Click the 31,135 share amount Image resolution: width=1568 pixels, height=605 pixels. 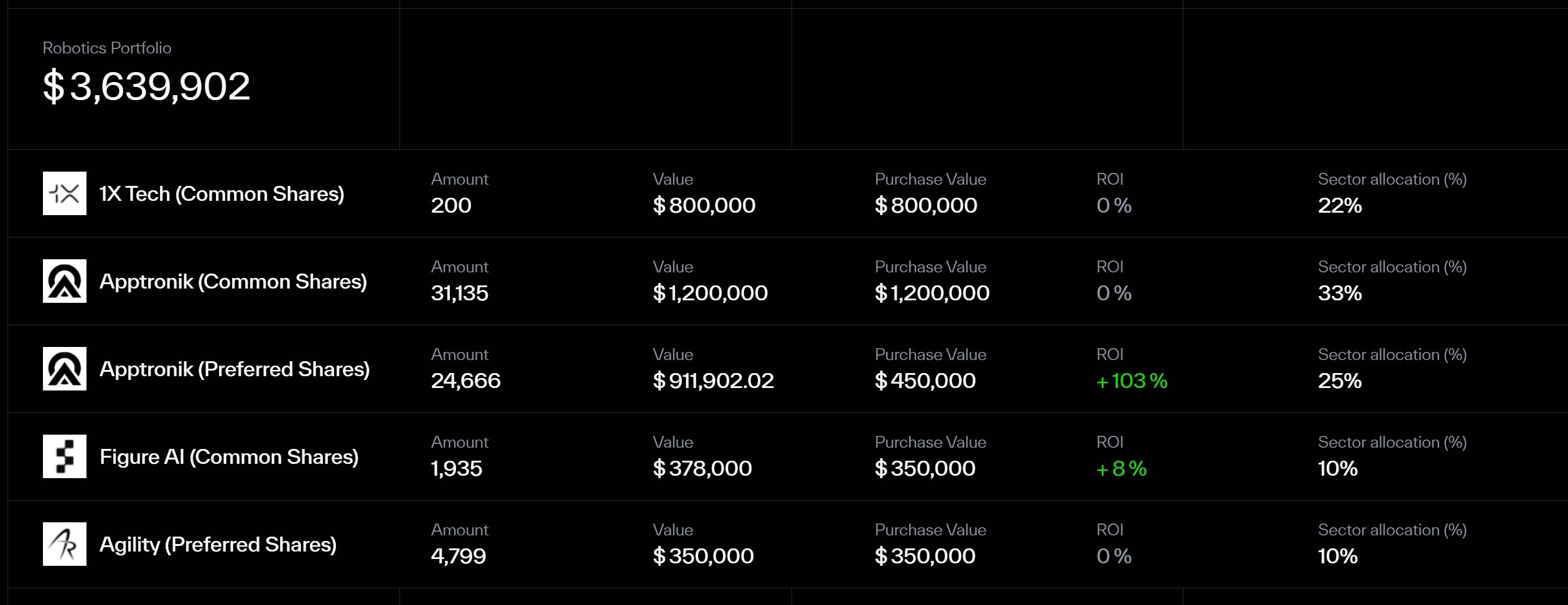460,293
